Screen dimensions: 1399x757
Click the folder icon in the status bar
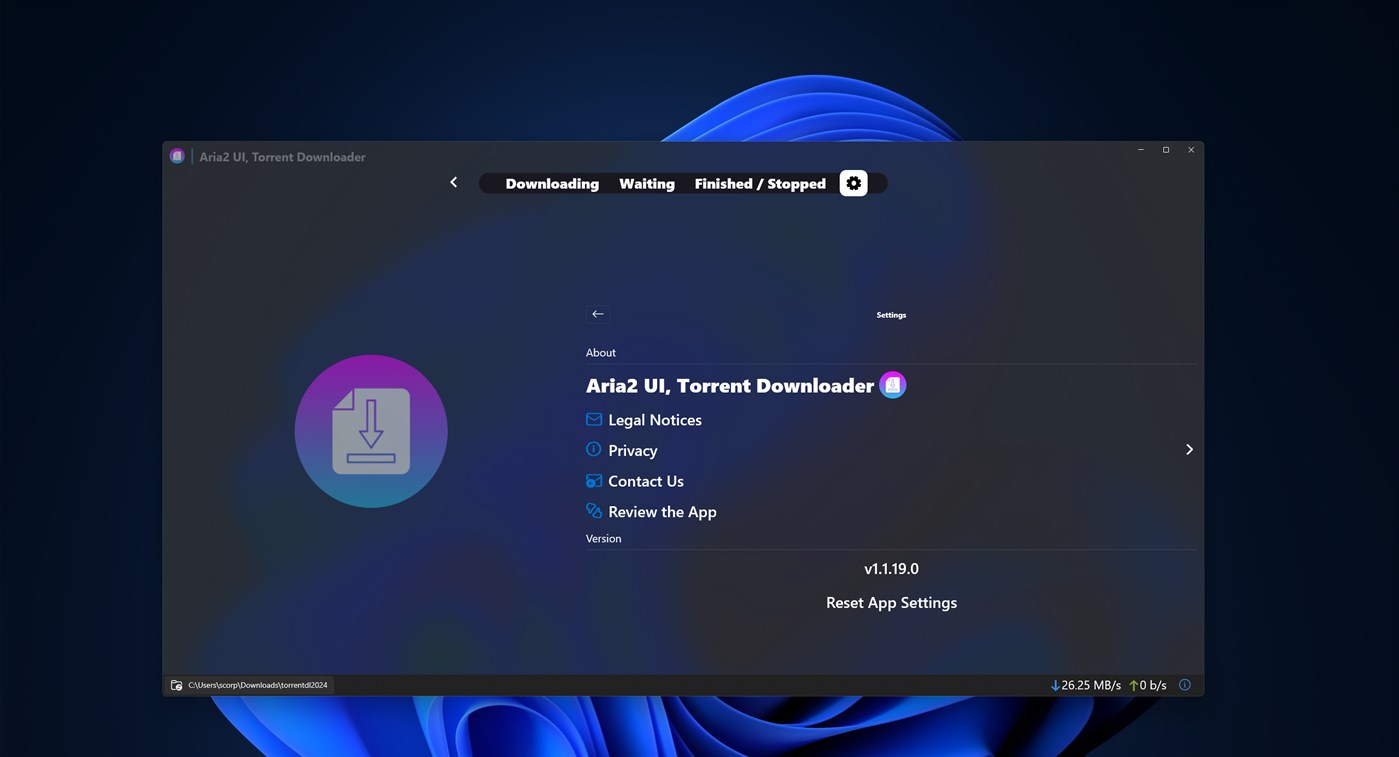(x=176, y=684)
